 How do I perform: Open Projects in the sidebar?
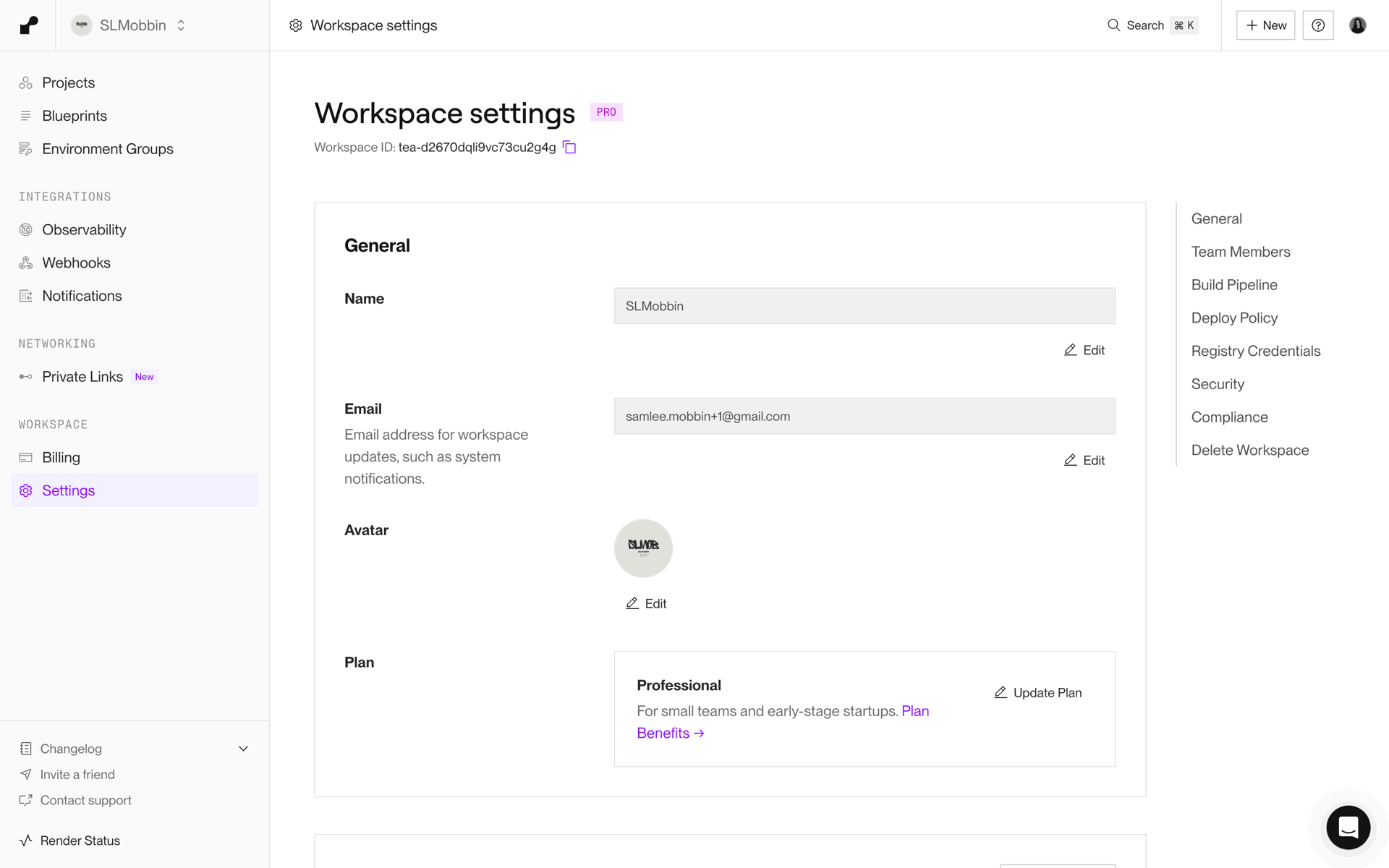coord(135,83)
